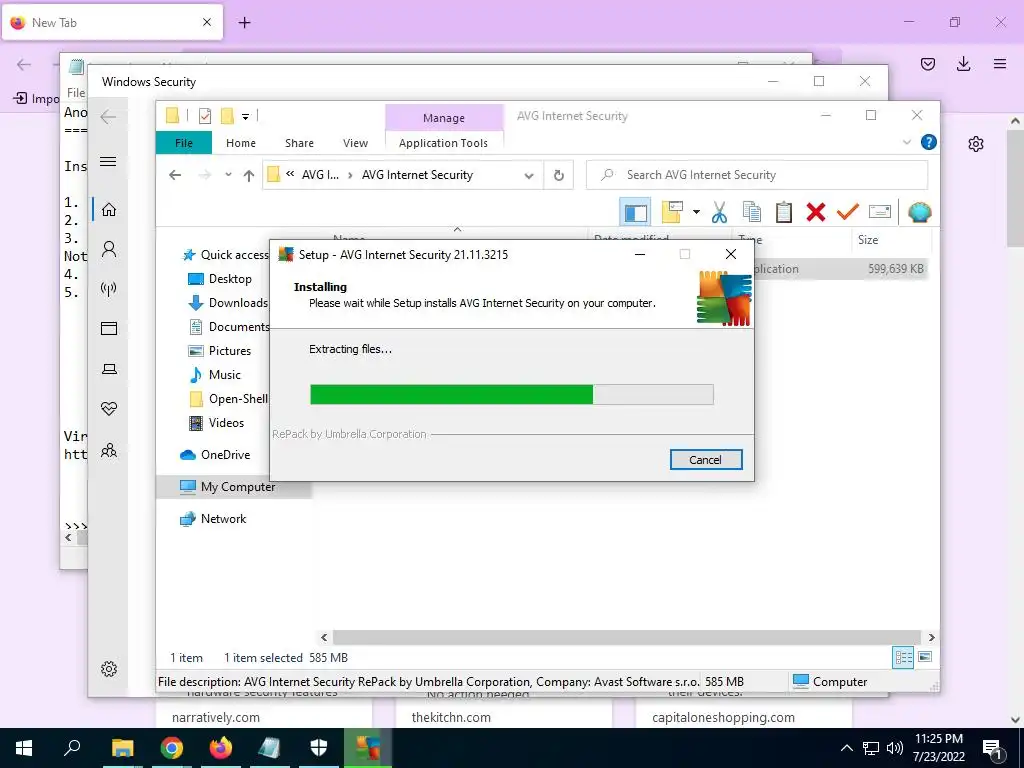The image size is (1024, 768).
Task: Open Firefox Downloads arrow icon
Action: pyautogui.click(x=963, y=64)
